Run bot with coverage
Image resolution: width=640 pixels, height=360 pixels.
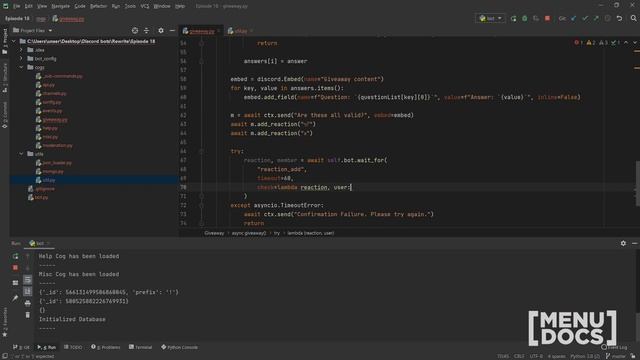tap(536, 18)
